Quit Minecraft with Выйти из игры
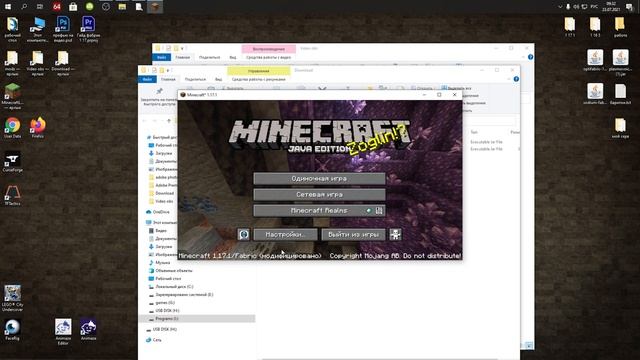 coord(353,234)
